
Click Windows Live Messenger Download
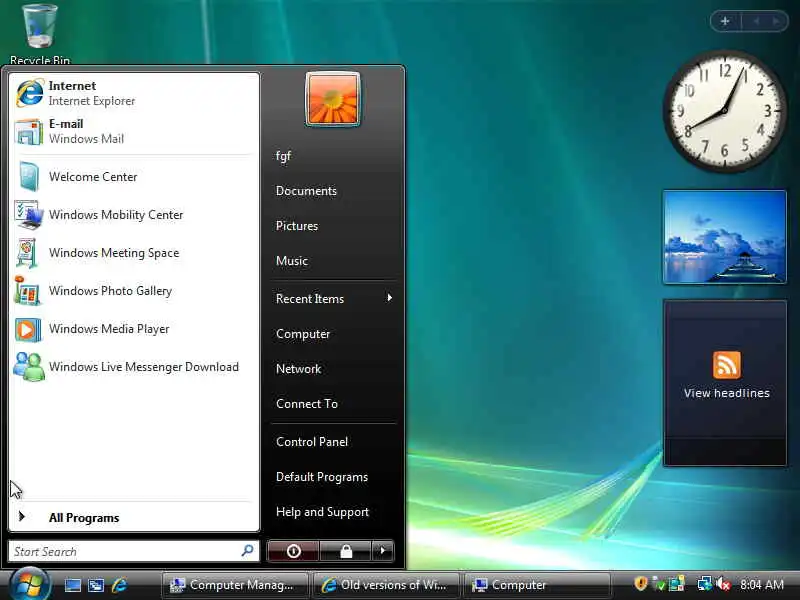(134, 367)
